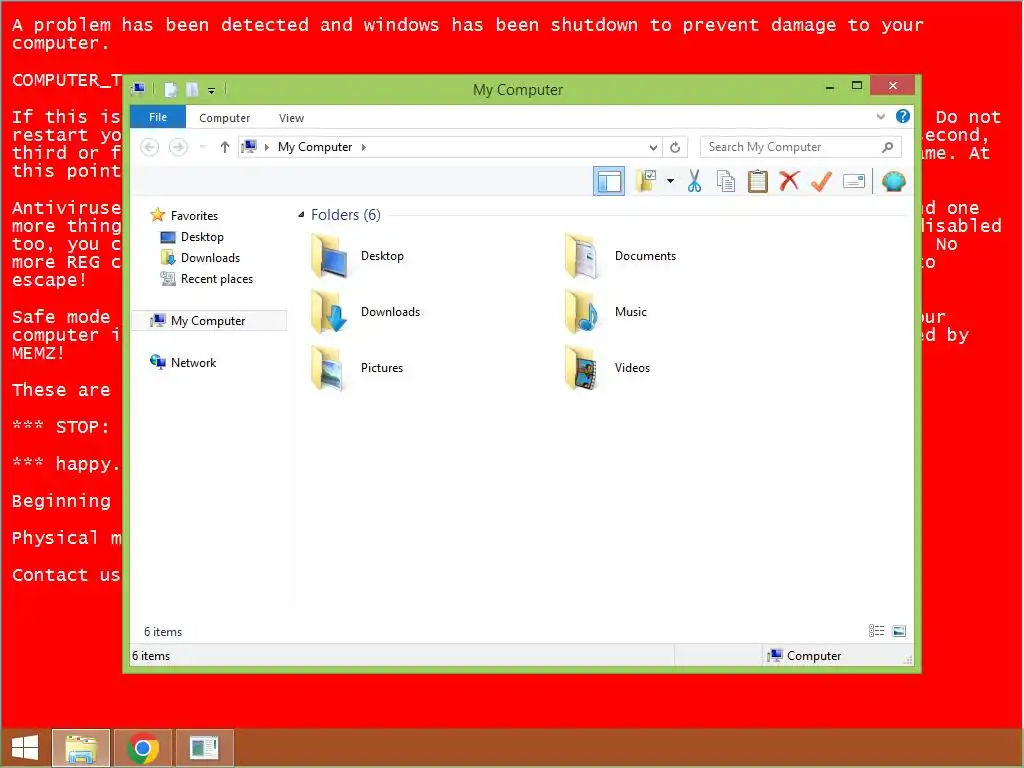The image size is (1024, 768).
Task: Click the New folder quick access icon
Action: [192, 89]
